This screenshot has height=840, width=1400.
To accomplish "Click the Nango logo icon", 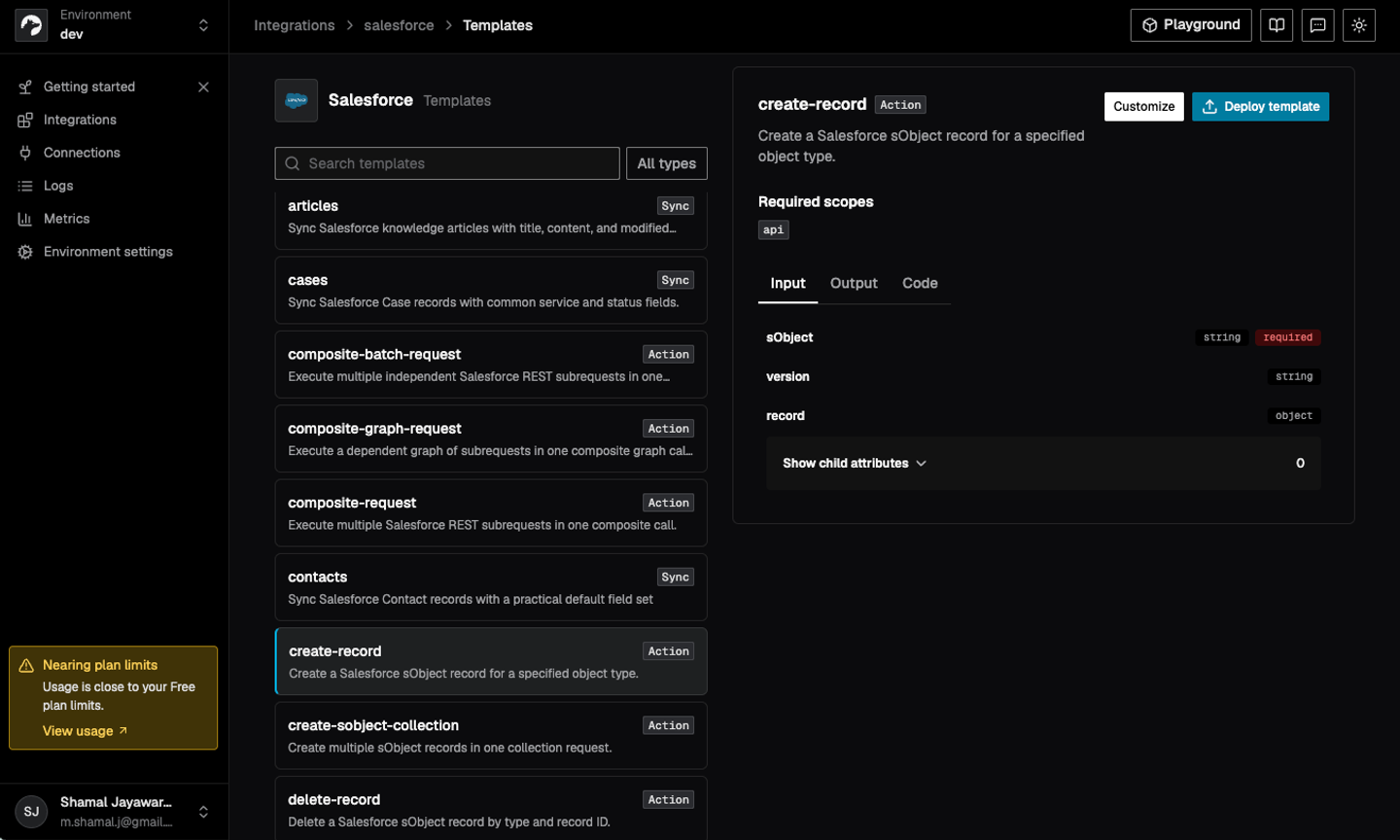I will point(31,25).
